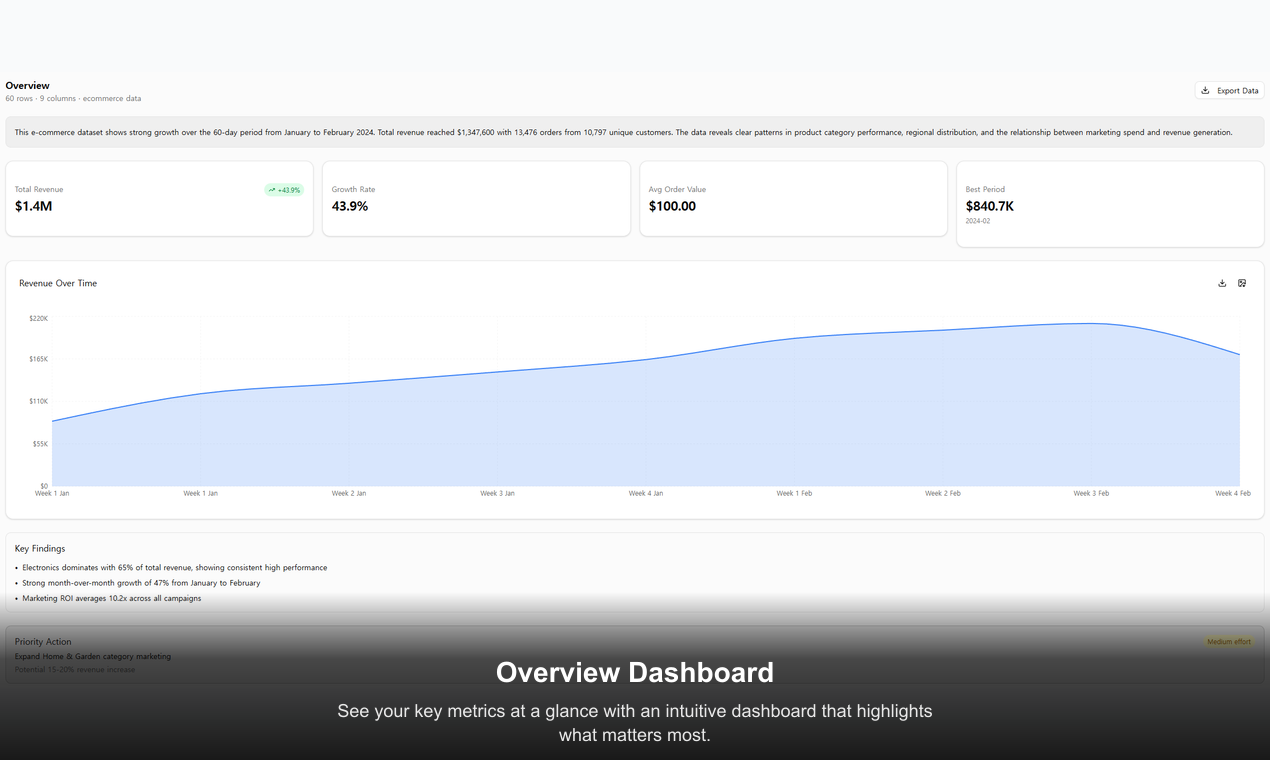Click the Medium effort badge on Priority Action
The height and width of the screenshot is (760, 1270).
pyautogui.click(x=1228, y=641)
